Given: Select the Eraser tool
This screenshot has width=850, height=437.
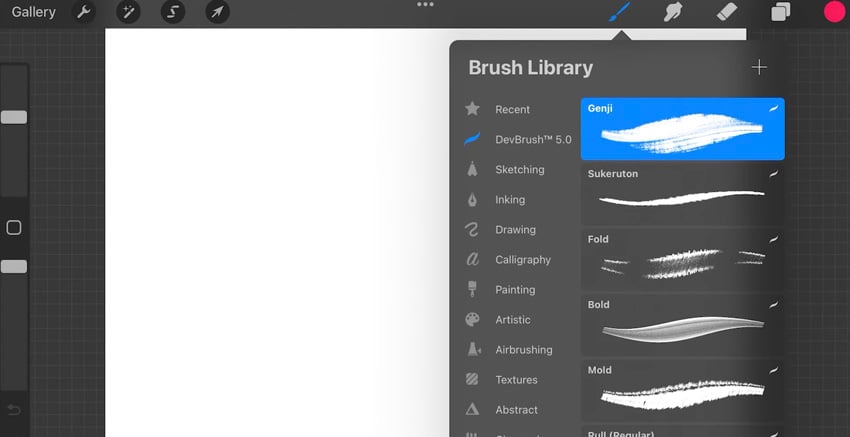Looking at the screenshot, I should (x=726, y=12).
